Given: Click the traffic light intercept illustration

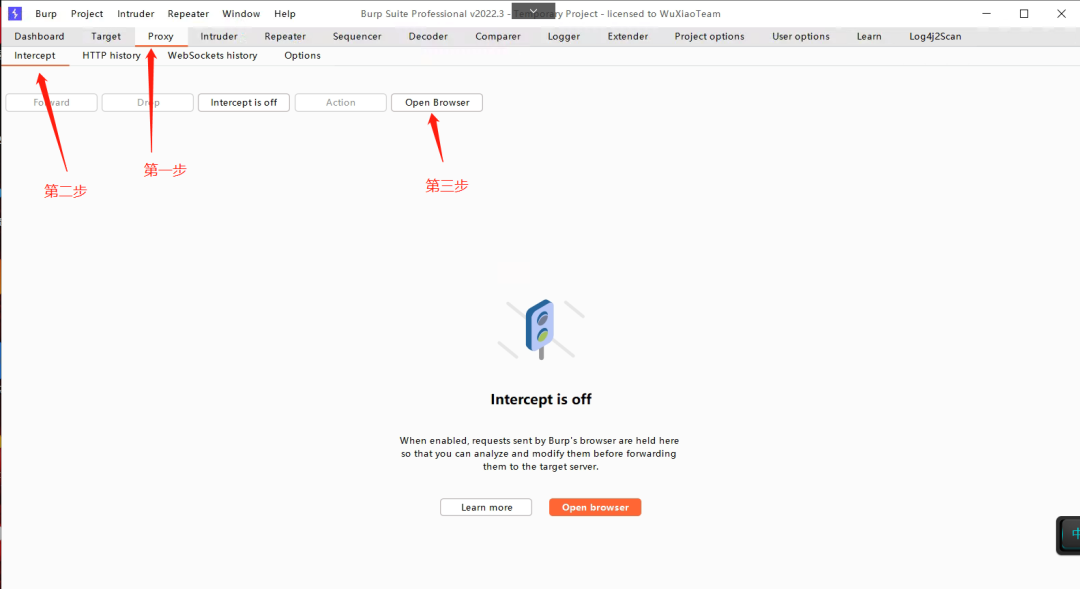Looking at the screenshot, I should [541, 329].
